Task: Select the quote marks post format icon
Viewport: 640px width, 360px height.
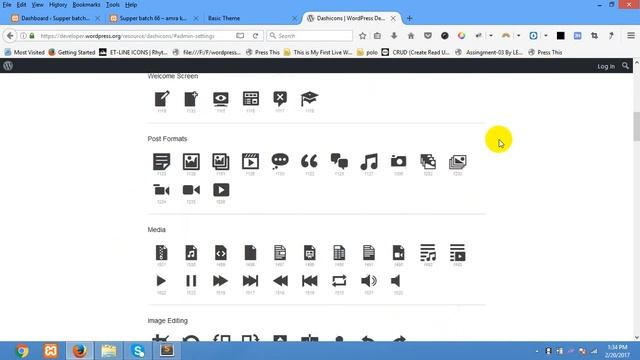Action: [x=309, y=162]
